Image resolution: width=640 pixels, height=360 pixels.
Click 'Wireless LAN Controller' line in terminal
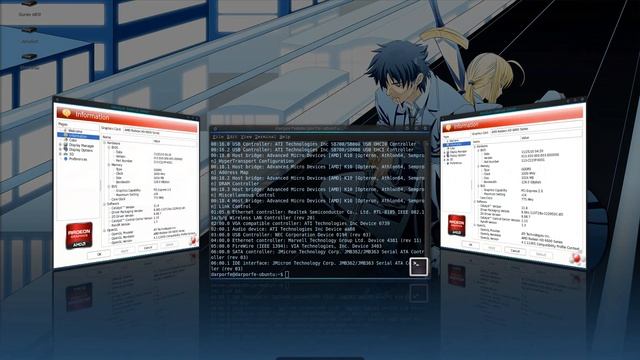pyautogui.click(x=263, y=218)
